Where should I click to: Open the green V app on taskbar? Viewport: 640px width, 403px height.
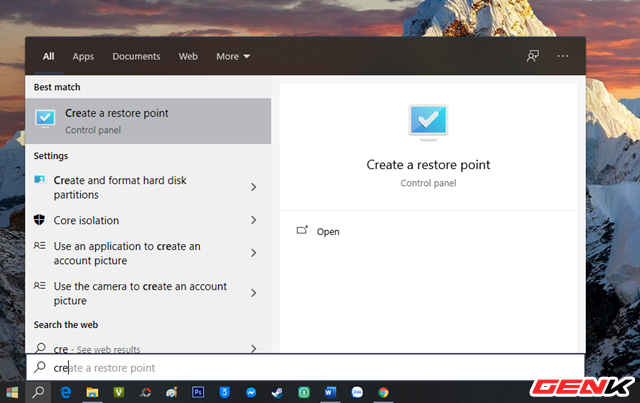click(x=119, y=392)
